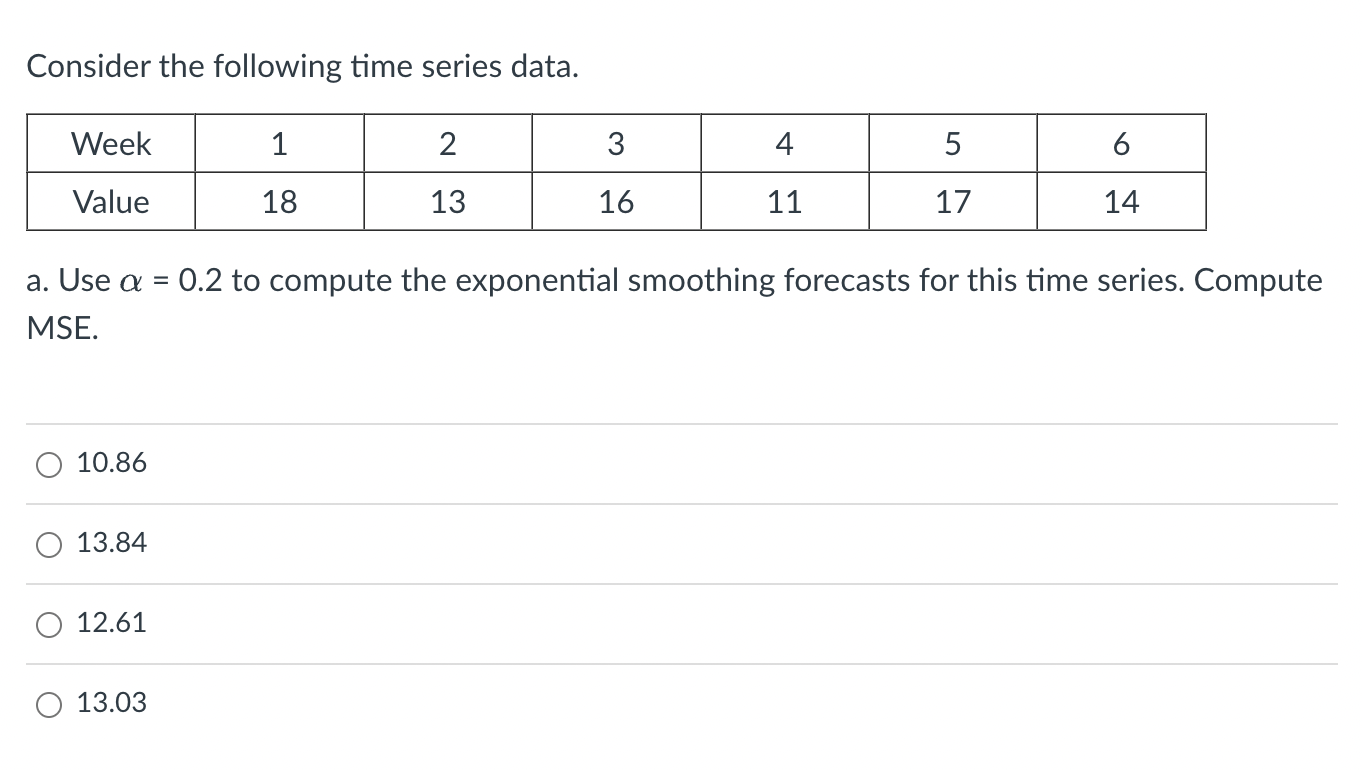
Task: Click the title reading Consider the following time series
Action: click(302, 66)
